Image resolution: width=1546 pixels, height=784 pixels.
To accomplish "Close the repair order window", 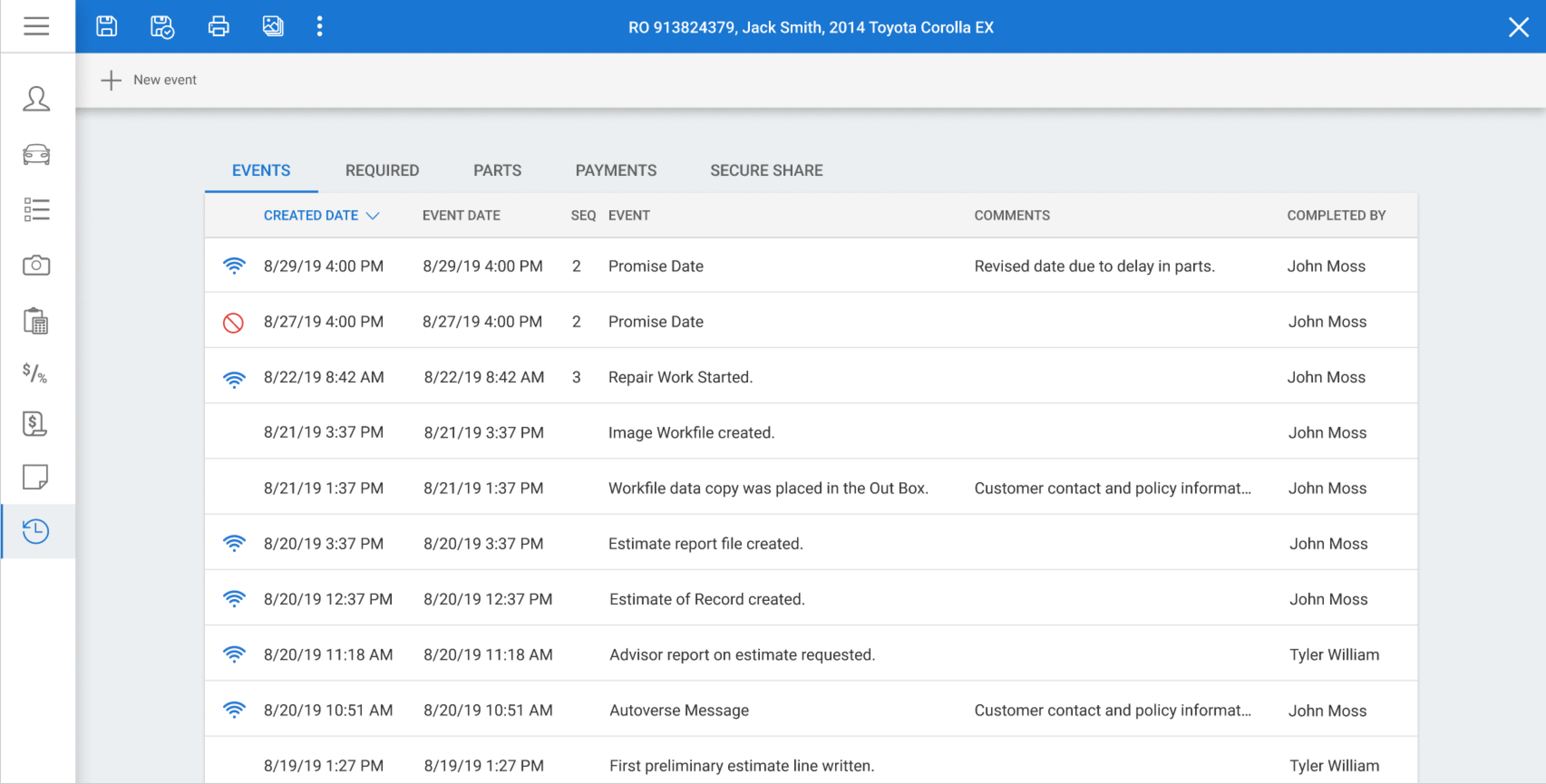I will point(1518,27).
